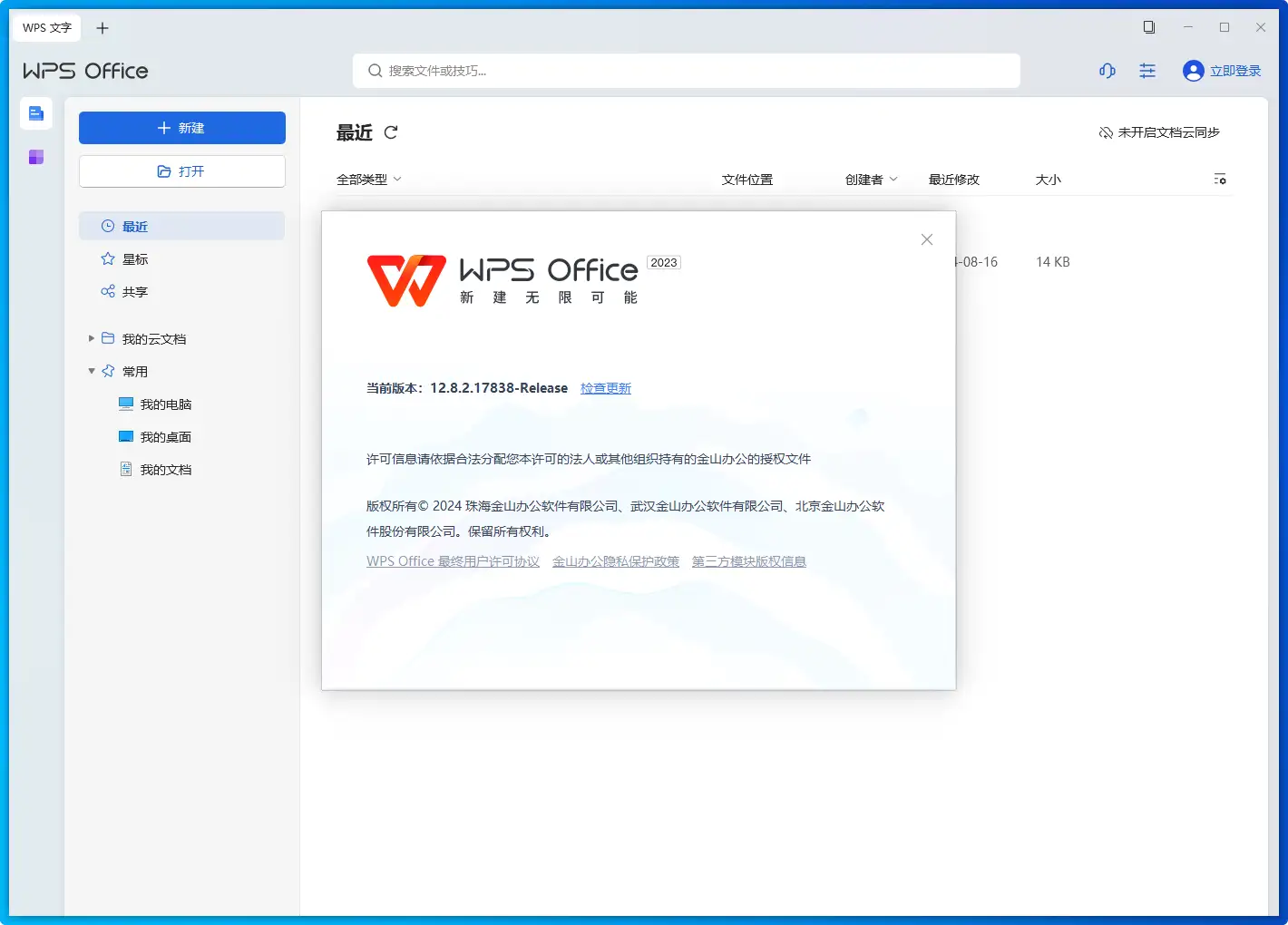The image size is (1288, 925).
Task: Click 检查更新 to check for updates
Action: coord(605,387)
